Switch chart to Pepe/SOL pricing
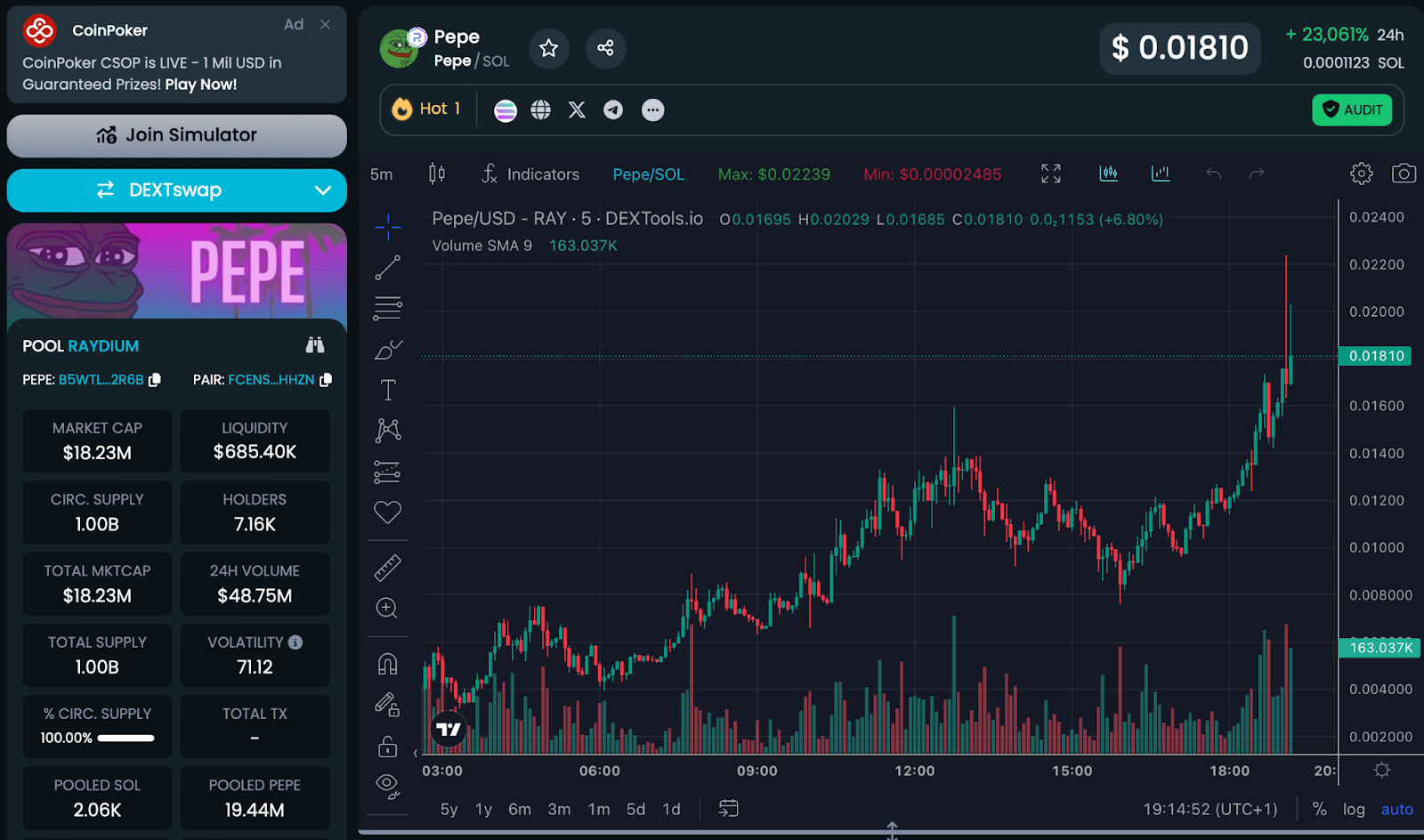 (649, 174)
